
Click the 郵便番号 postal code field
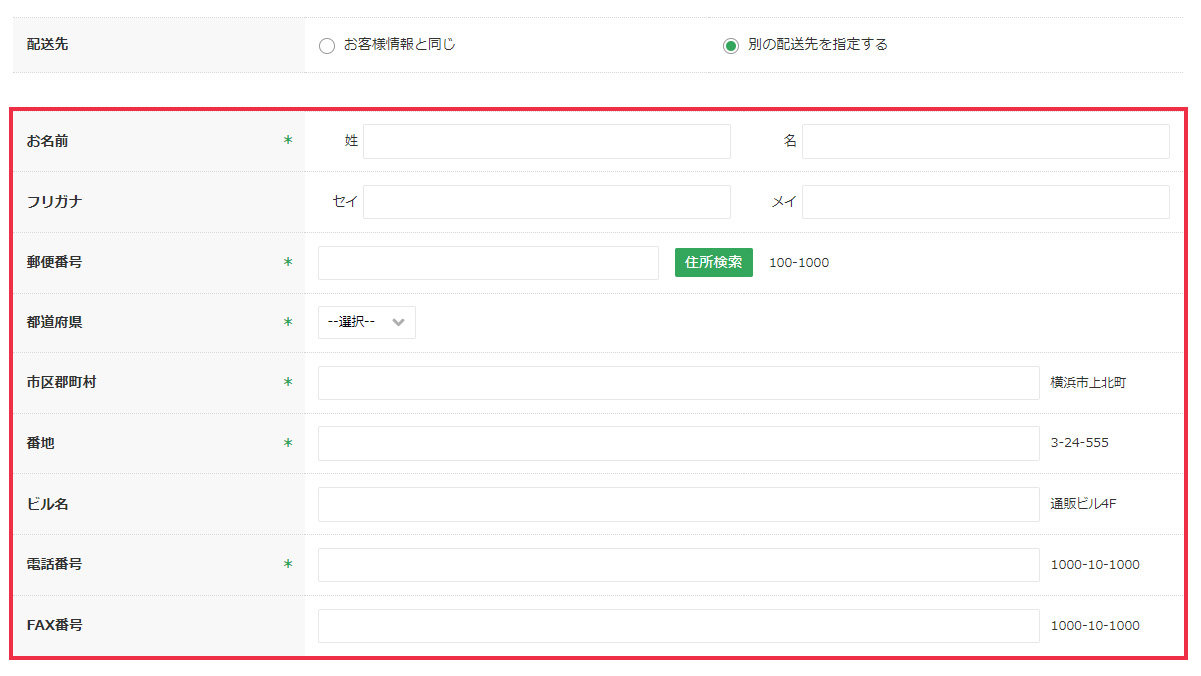[x=488, y=263]
